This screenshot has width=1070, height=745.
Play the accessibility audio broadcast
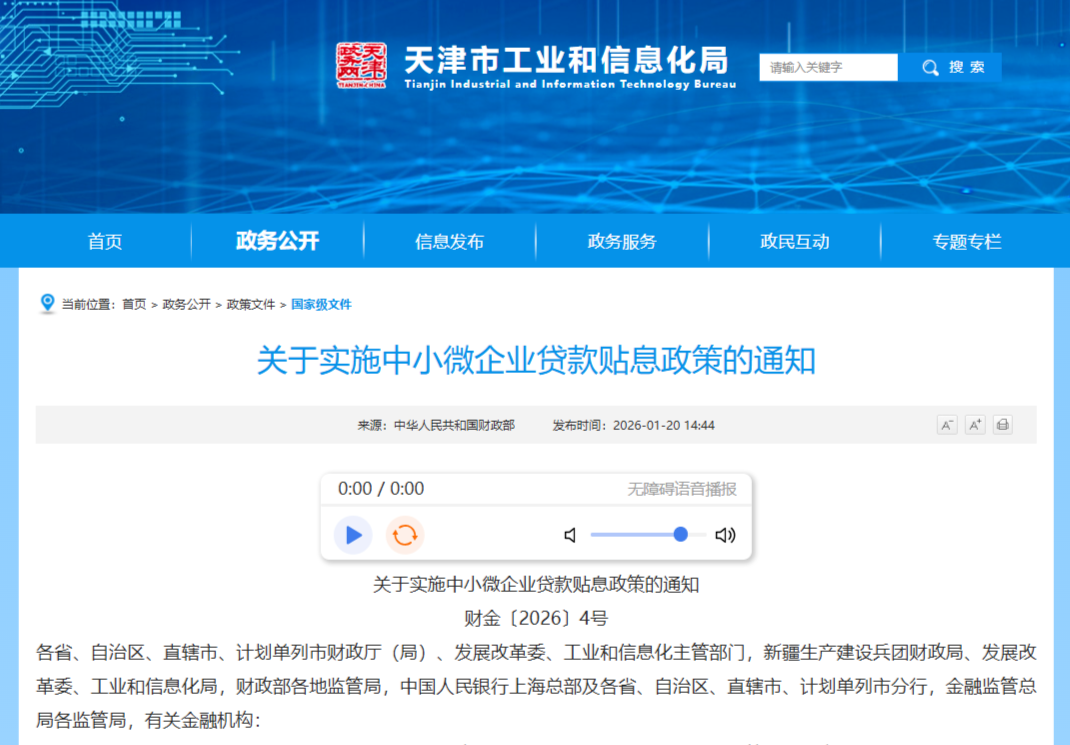[353, 535]
